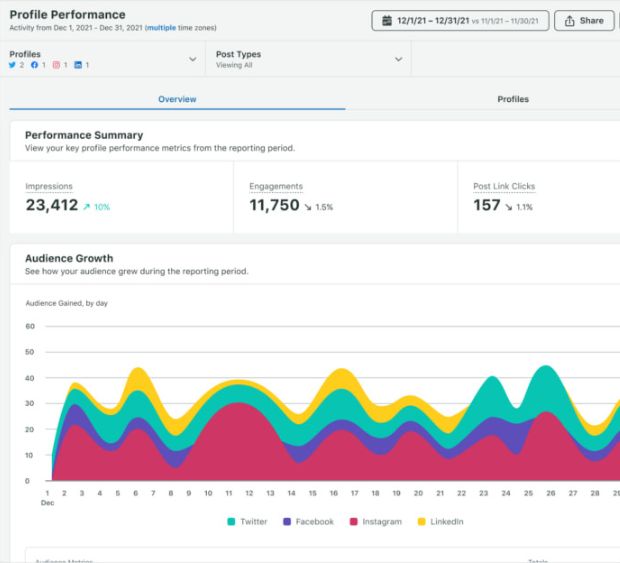
Task: Click the LinkedIn icon under Profiles
Action: tap(76, 65)
